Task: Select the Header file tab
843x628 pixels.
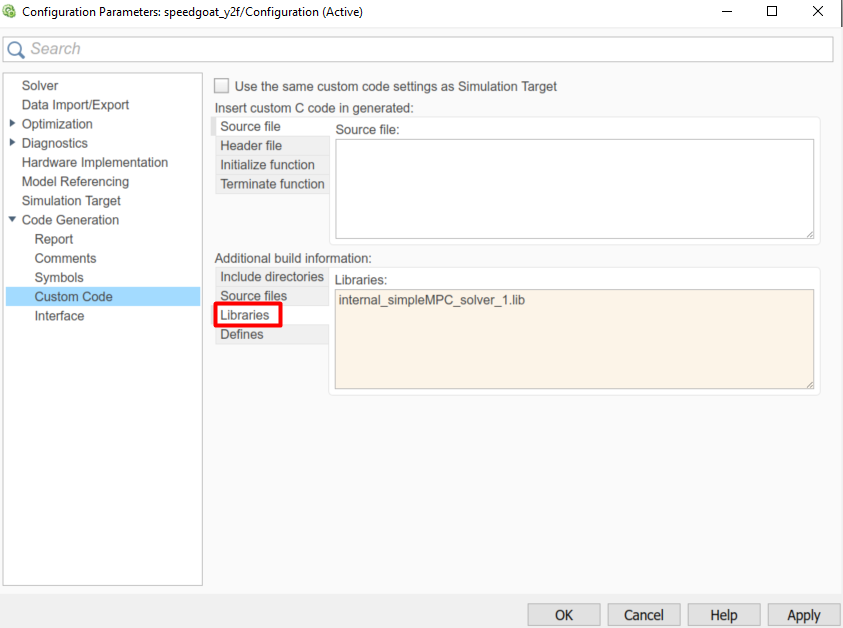Action: 251,146
